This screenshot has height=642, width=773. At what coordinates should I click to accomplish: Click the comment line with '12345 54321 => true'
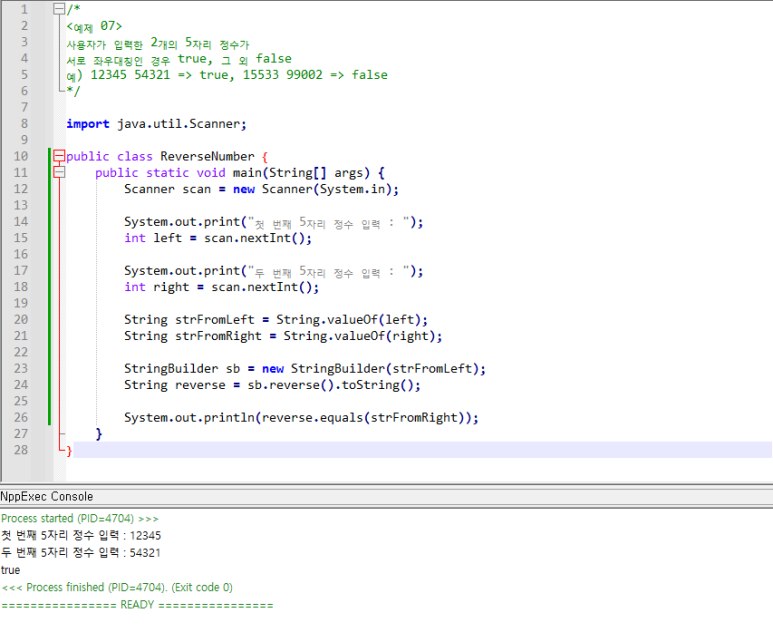click(227, 74)
